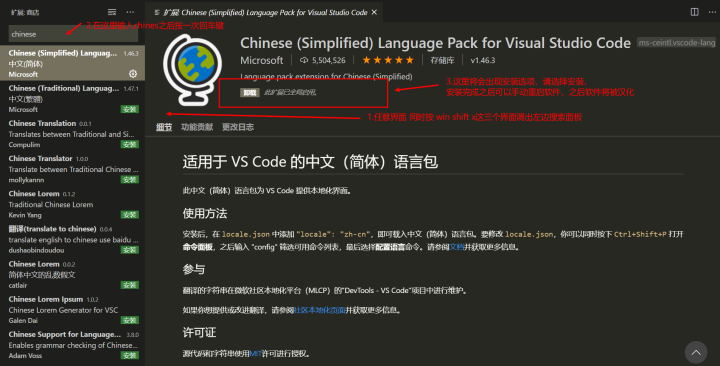
Task: Install Chinese Lorem Ipsum by Galen Dai
Action: point(130,320)
